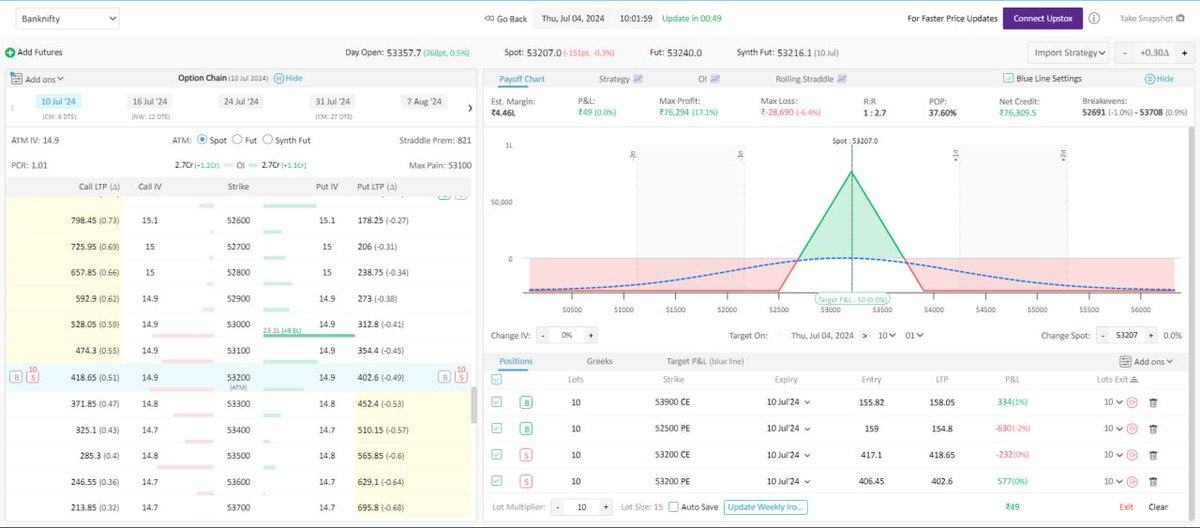
Task: Toggle the Blue Line Settings checkbox
Action: (1008, 78)
